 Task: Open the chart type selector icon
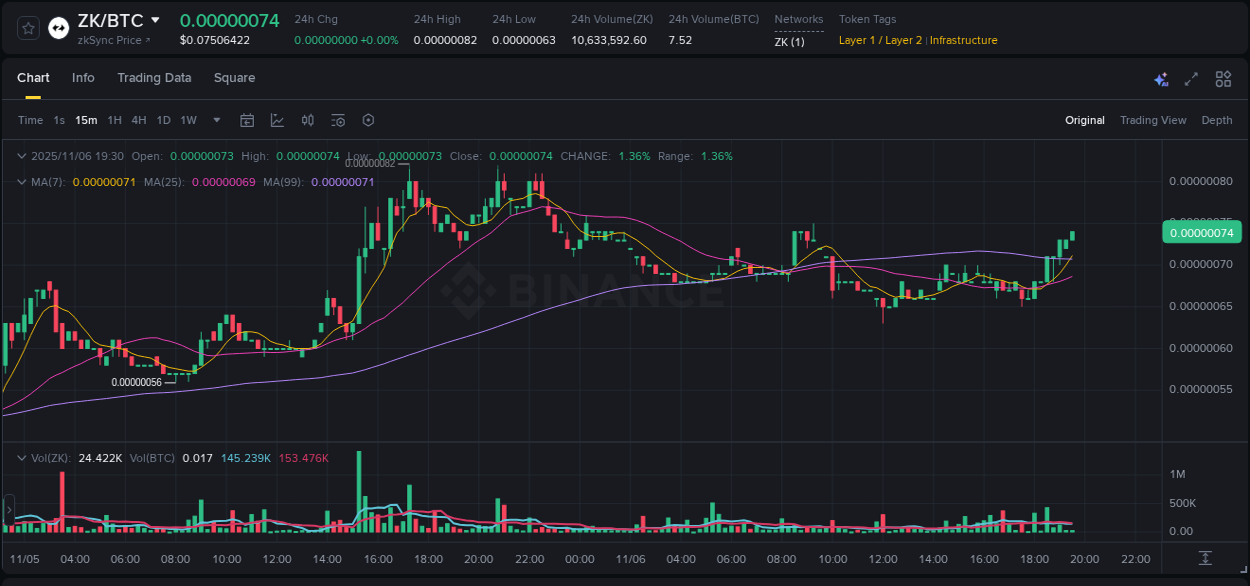point(277,120)
